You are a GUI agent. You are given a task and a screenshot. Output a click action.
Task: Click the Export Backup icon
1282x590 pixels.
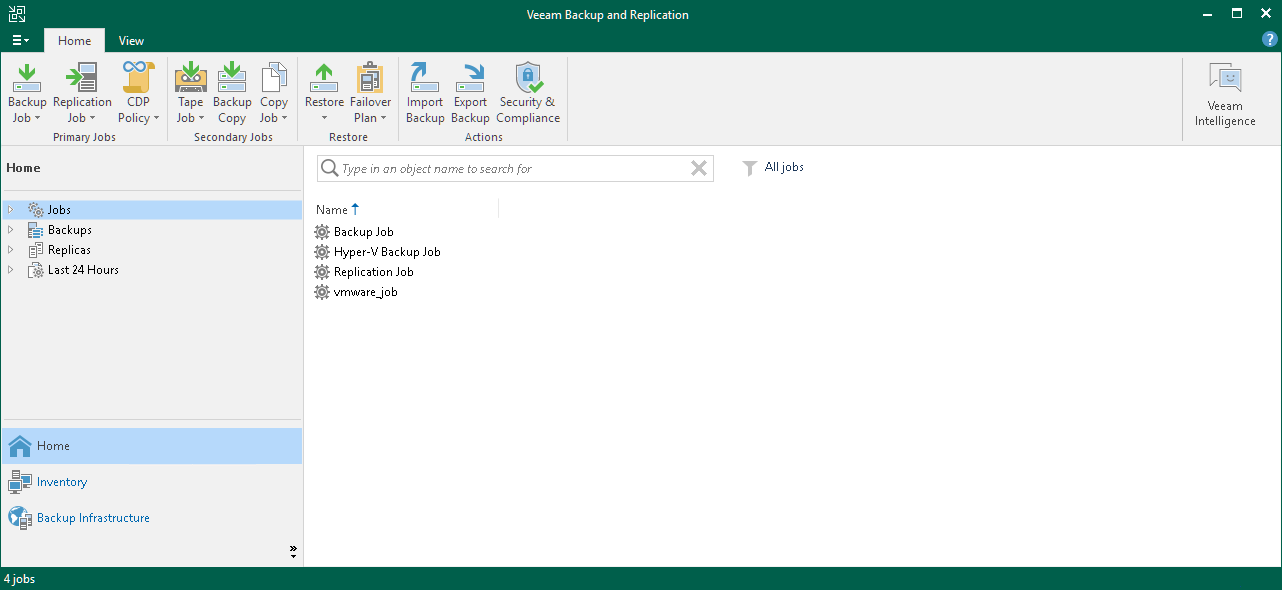(x=470, y=77)
